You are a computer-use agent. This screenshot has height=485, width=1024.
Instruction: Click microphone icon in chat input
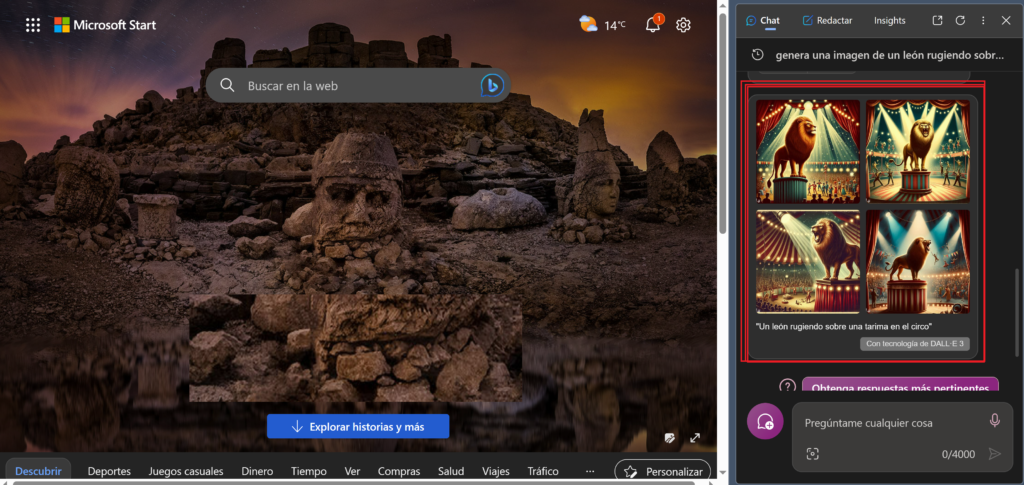click(994, 421)
